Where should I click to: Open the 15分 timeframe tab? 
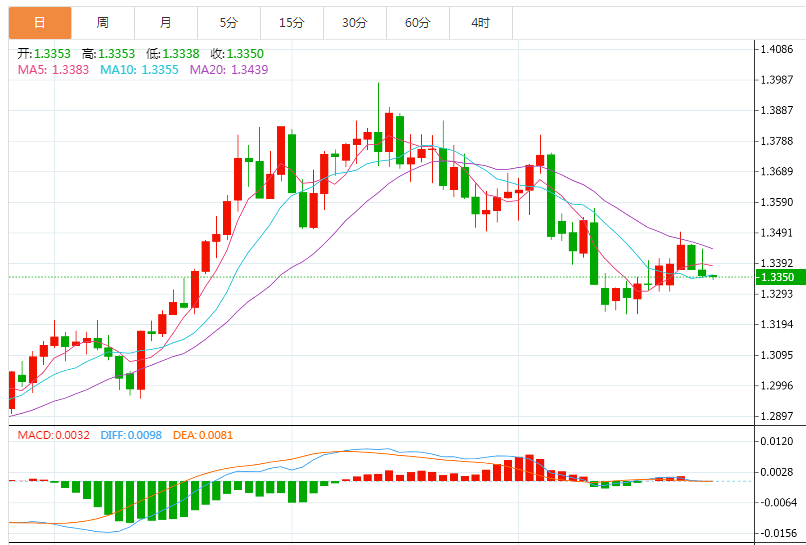(x=292, y=23)
